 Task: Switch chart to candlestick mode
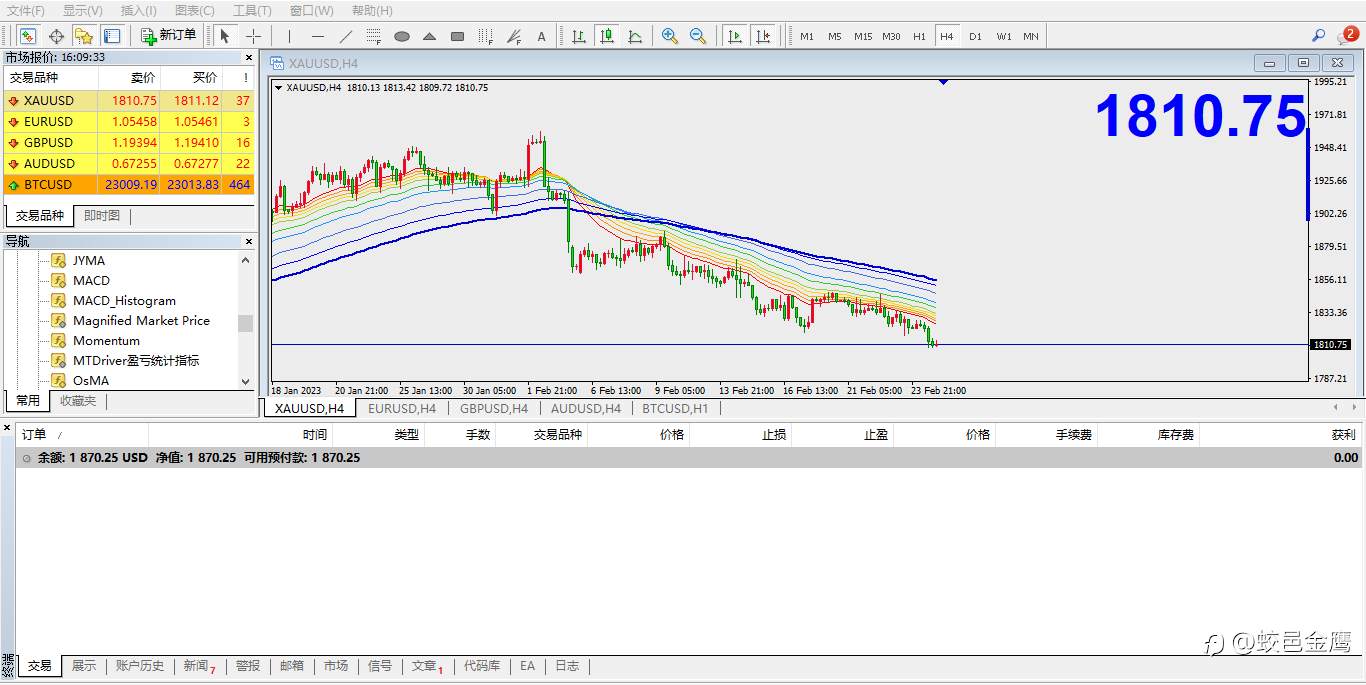pyautogui.click(x=607, y=36)
